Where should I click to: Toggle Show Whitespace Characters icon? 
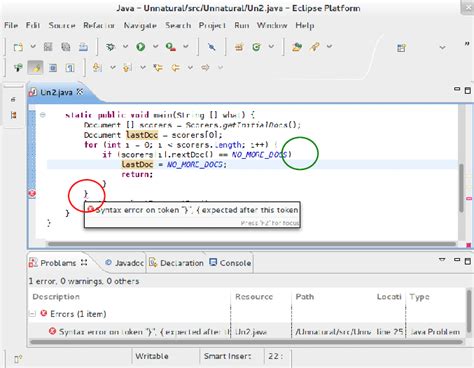(70, 68)
